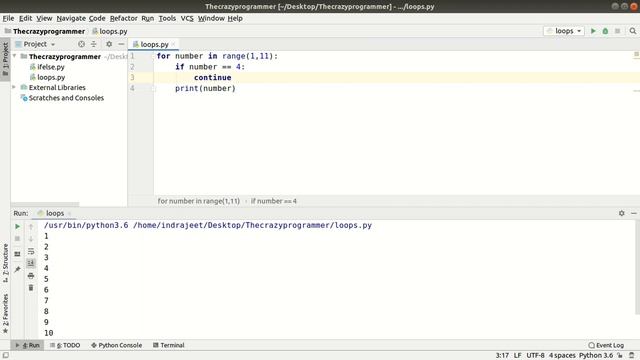This screenshot has height=360, width=640.
Task: Expand External Libraries node
Action: tap(14, 87)
